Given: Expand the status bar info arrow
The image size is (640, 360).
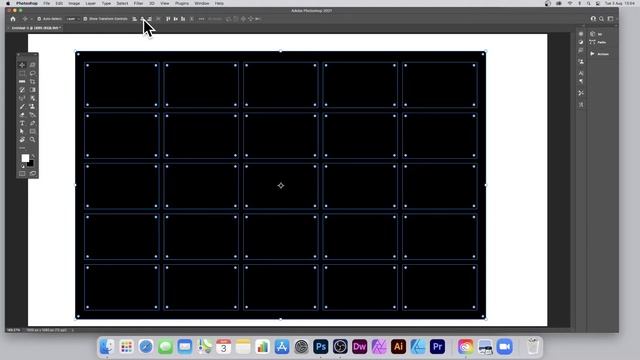Looking at the screenshot, I should click(73, 330).
